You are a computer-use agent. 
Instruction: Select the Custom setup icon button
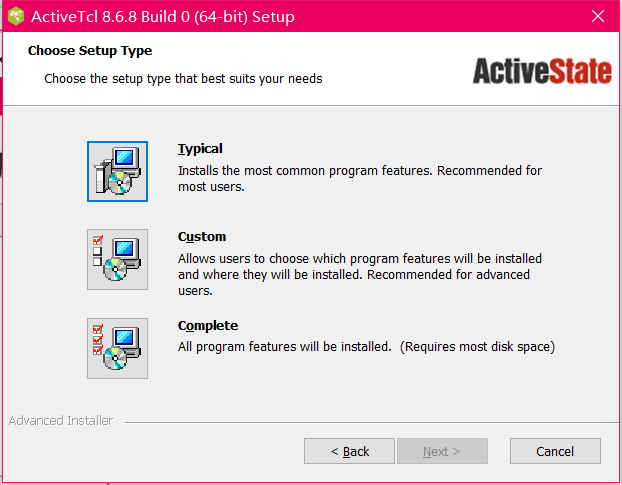[x=117, y=259]
